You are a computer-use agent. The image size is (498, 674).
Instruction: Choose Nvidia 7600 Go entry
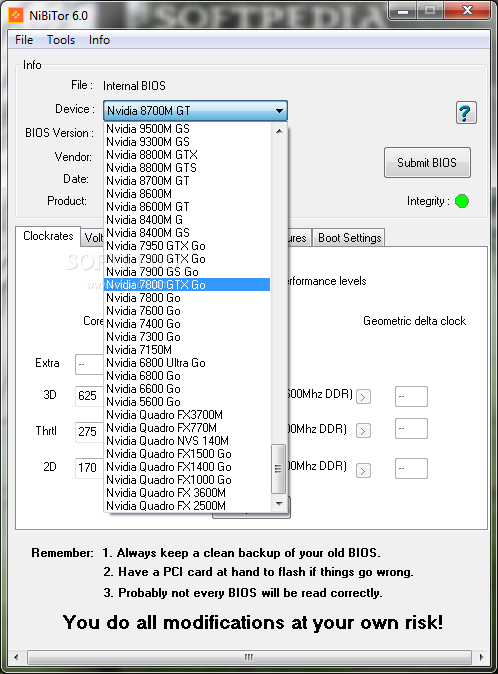click(187, 311)
